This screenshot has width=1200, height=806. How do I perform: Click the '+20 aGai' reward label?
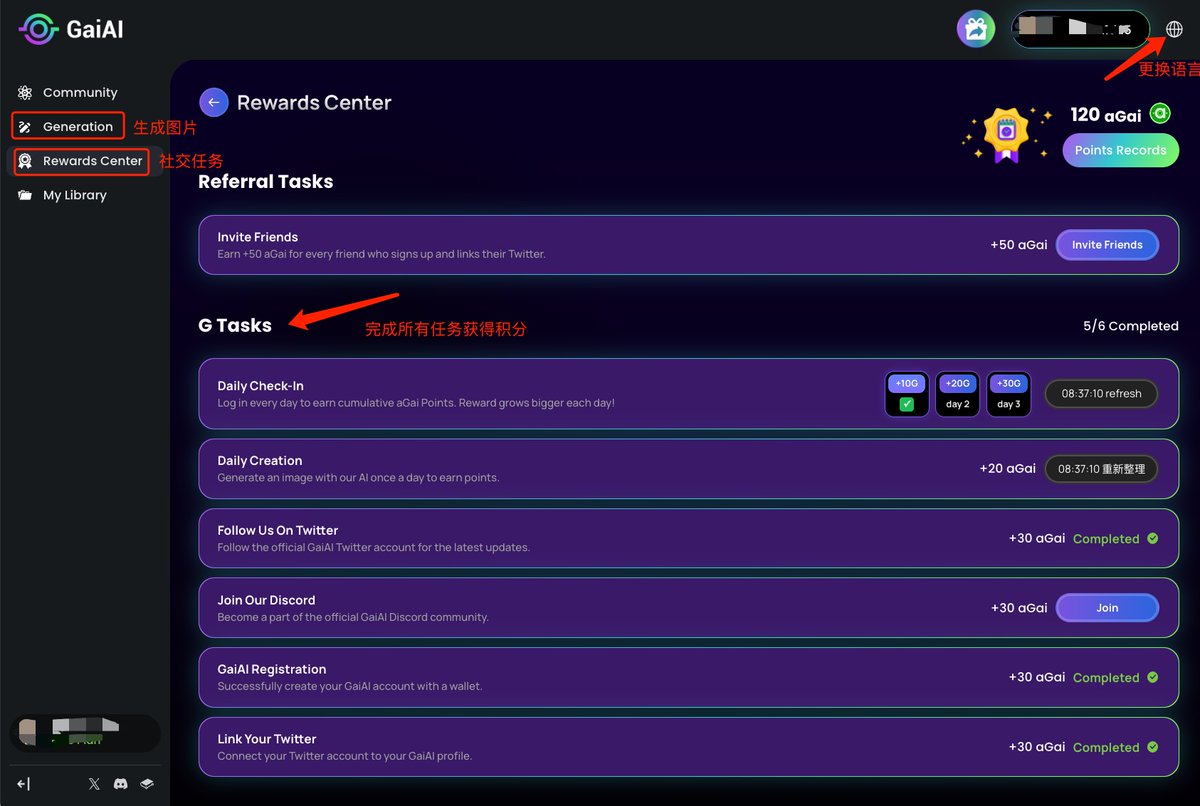click(x=1007, y=468)
